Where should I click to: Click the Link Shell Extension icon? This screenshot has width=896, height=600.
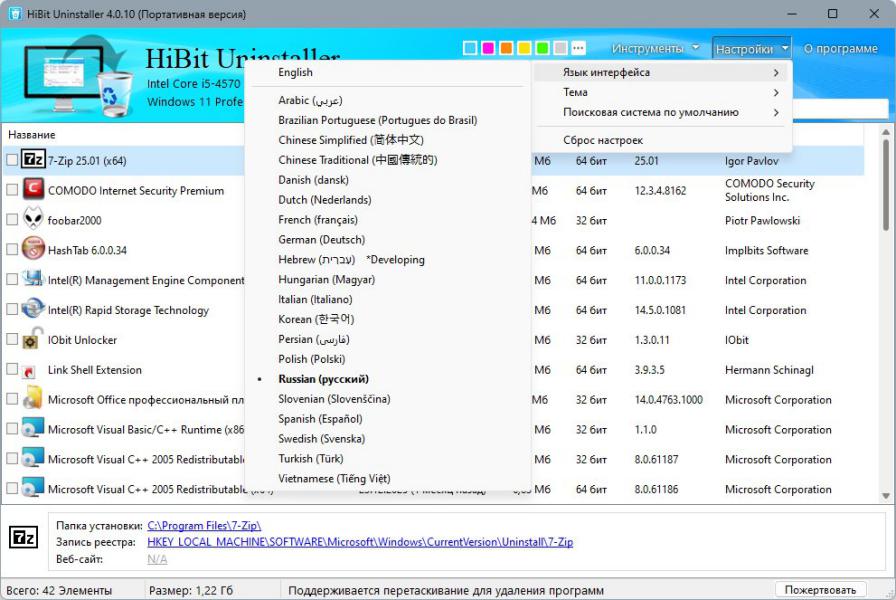coord(34,370)
